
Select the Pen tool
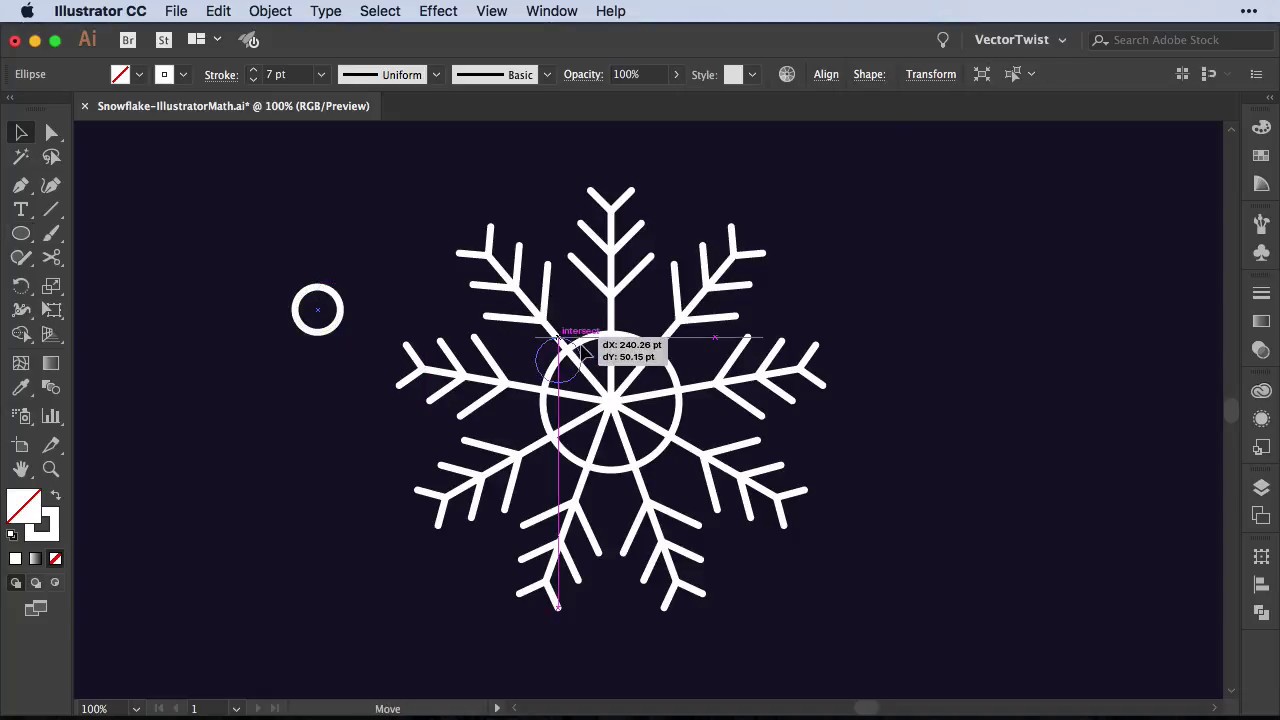tap(21, 185)
